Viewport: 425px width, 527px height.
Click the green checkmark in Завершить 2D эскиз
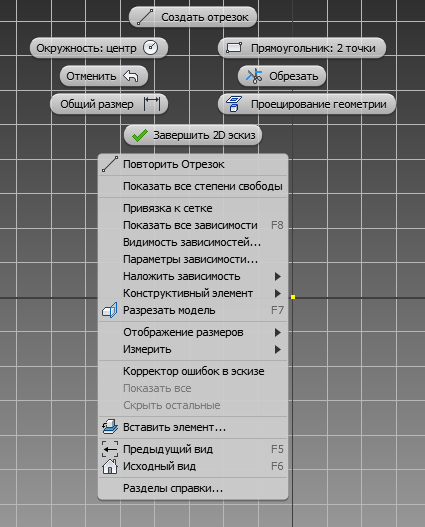pos(140,135)
